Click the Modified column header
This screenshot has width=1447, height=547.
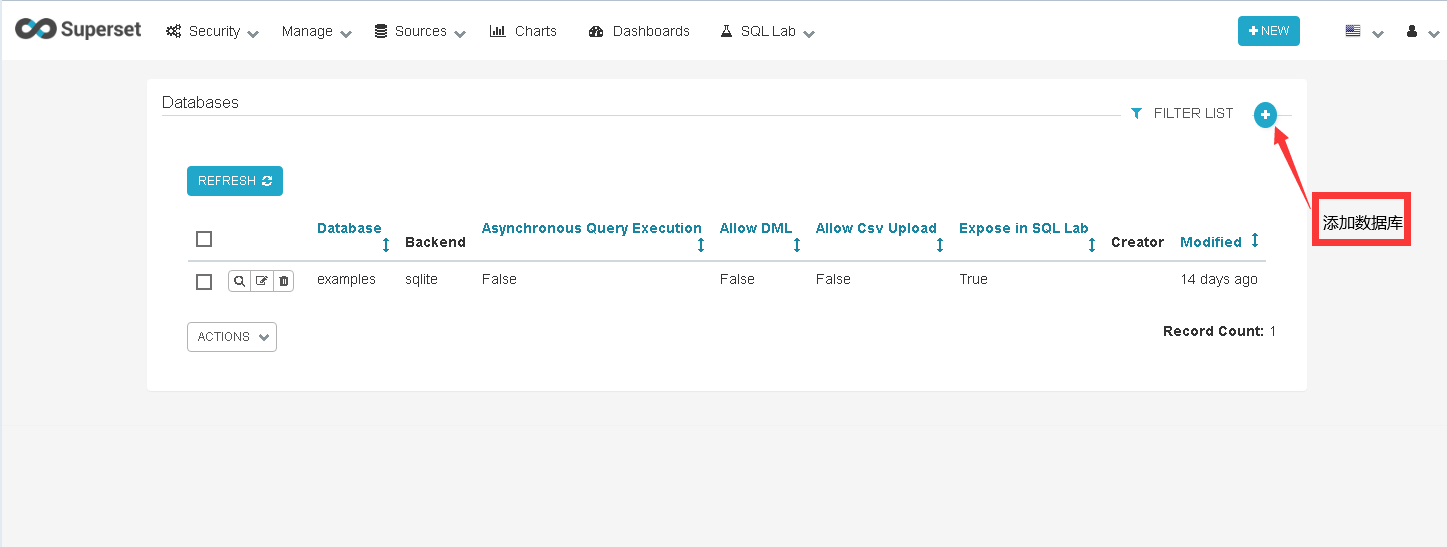point(1211,242)
